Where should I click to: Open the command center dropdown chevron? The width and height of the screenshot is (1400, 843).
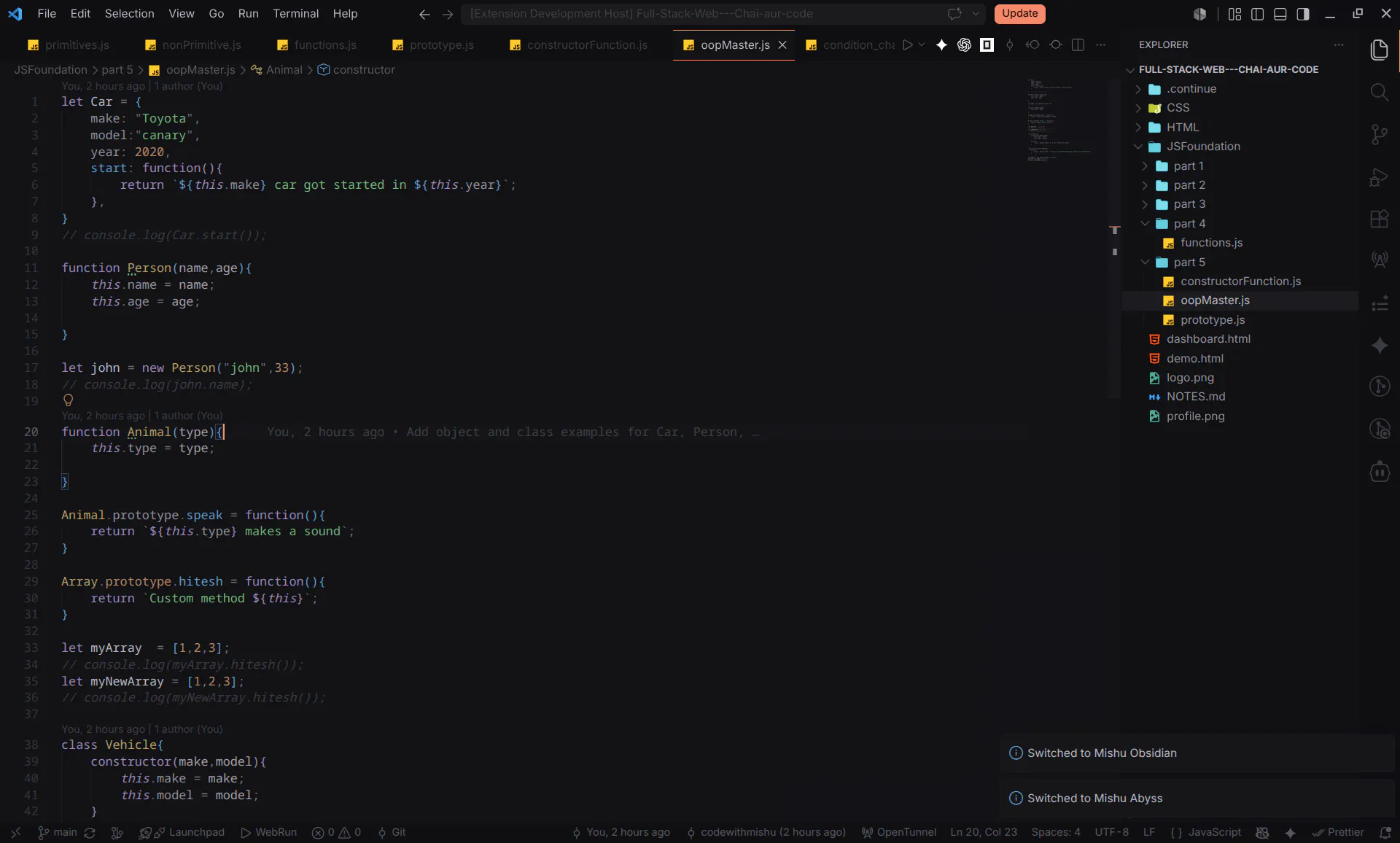pos(976,14)
